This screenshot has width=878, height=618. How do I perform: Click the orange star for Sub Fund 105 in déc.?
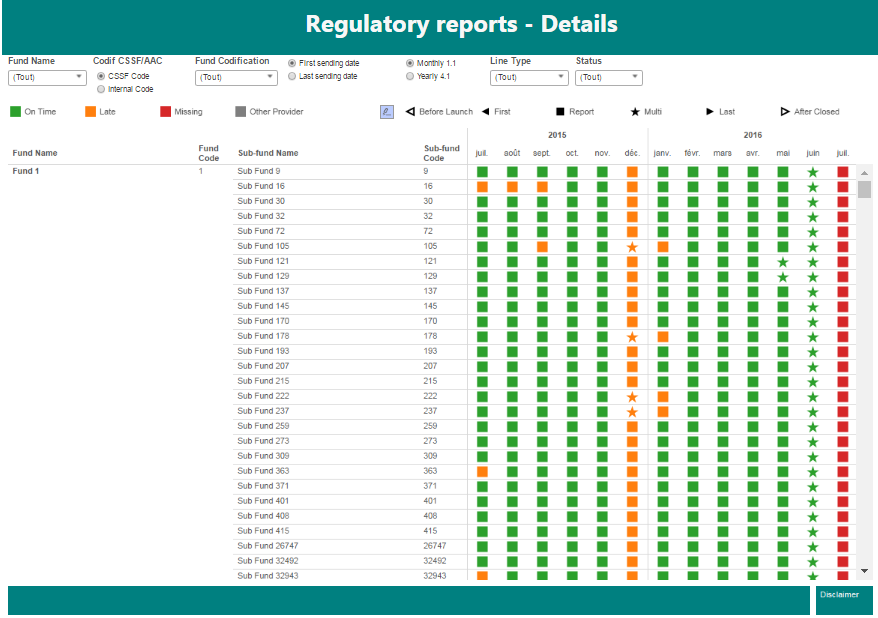(632, 247)
